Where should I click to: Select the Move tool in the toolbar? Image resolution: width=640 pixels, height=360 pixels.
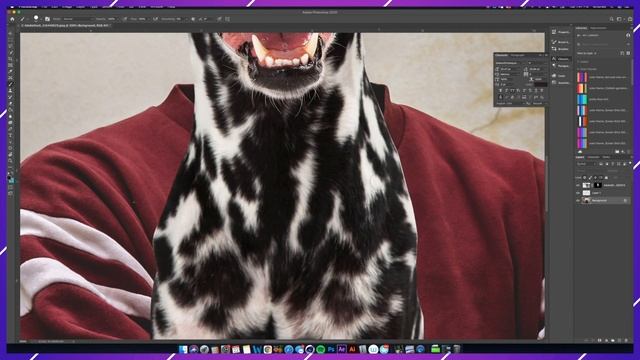coord(11,33)
